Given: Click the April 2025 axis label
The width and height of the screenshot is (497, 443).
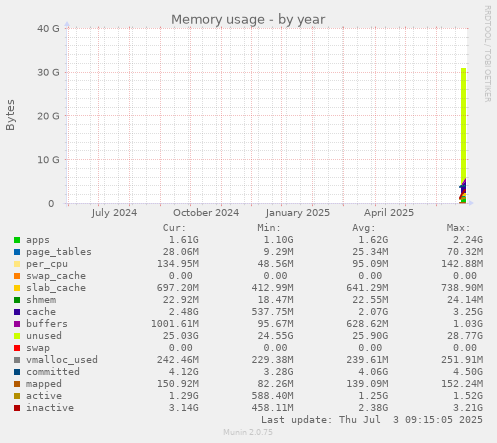Looking at the screenshot, I should tap(389, 213).
